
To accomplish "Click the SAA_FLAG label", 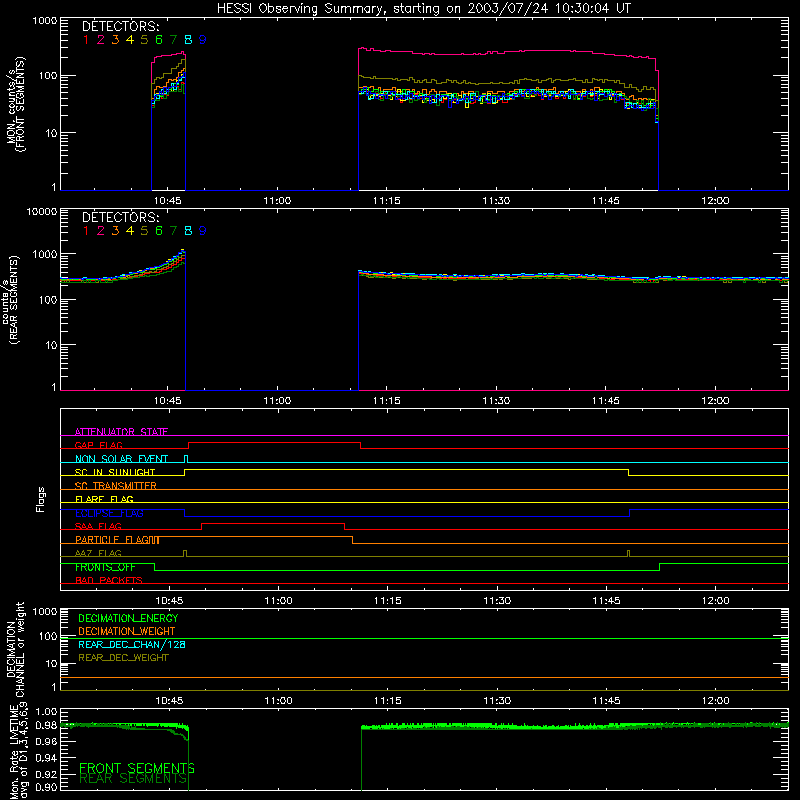I will click(98, 527).
